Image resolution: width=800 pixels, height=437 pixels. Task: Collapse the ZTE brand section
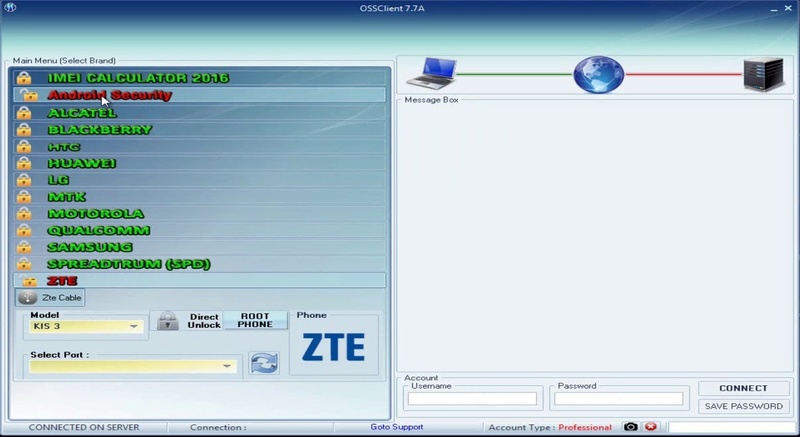pos(199,280)
